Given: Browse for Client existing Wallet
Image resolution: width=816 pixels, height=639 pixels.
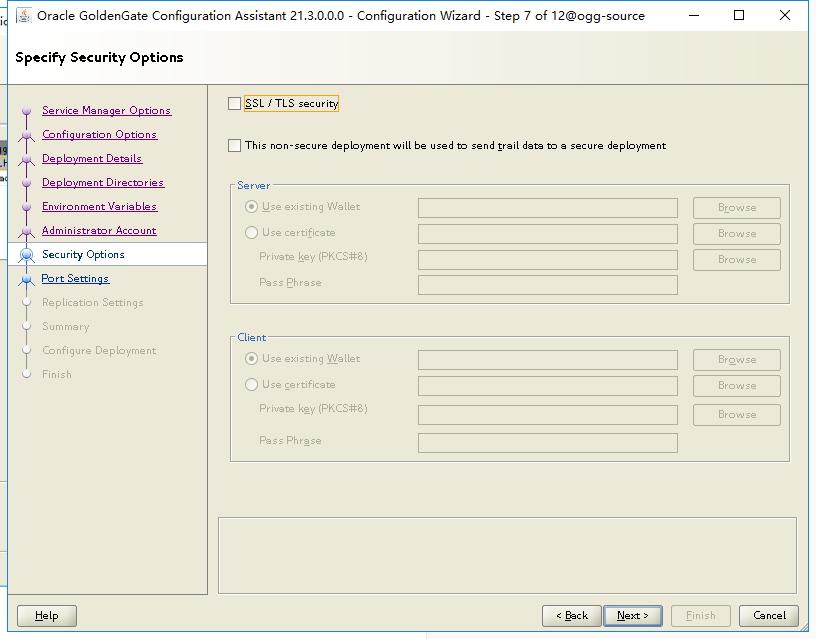Looking at the screenshot, I should 736,360.
